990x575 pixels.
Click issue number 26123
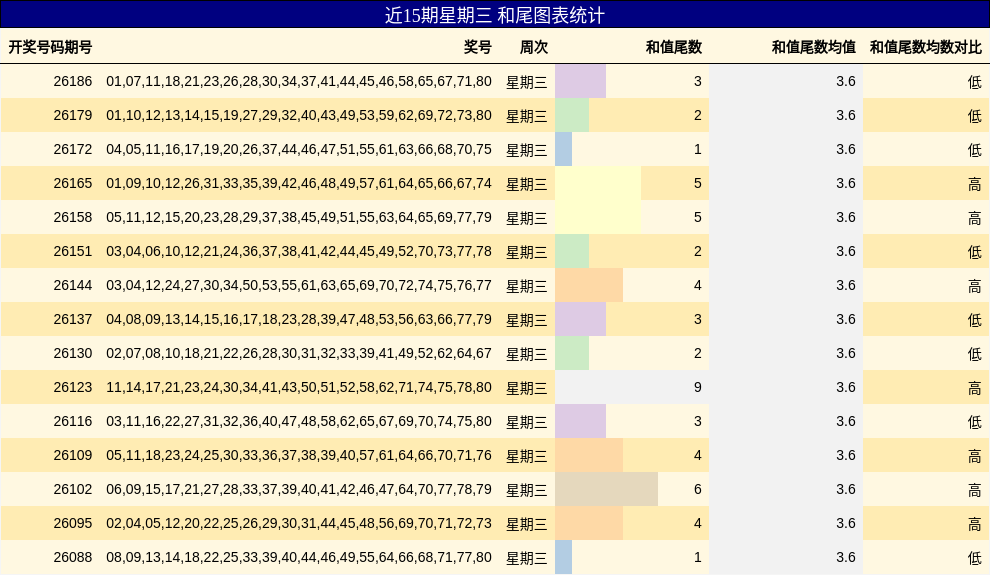[73, 388]
